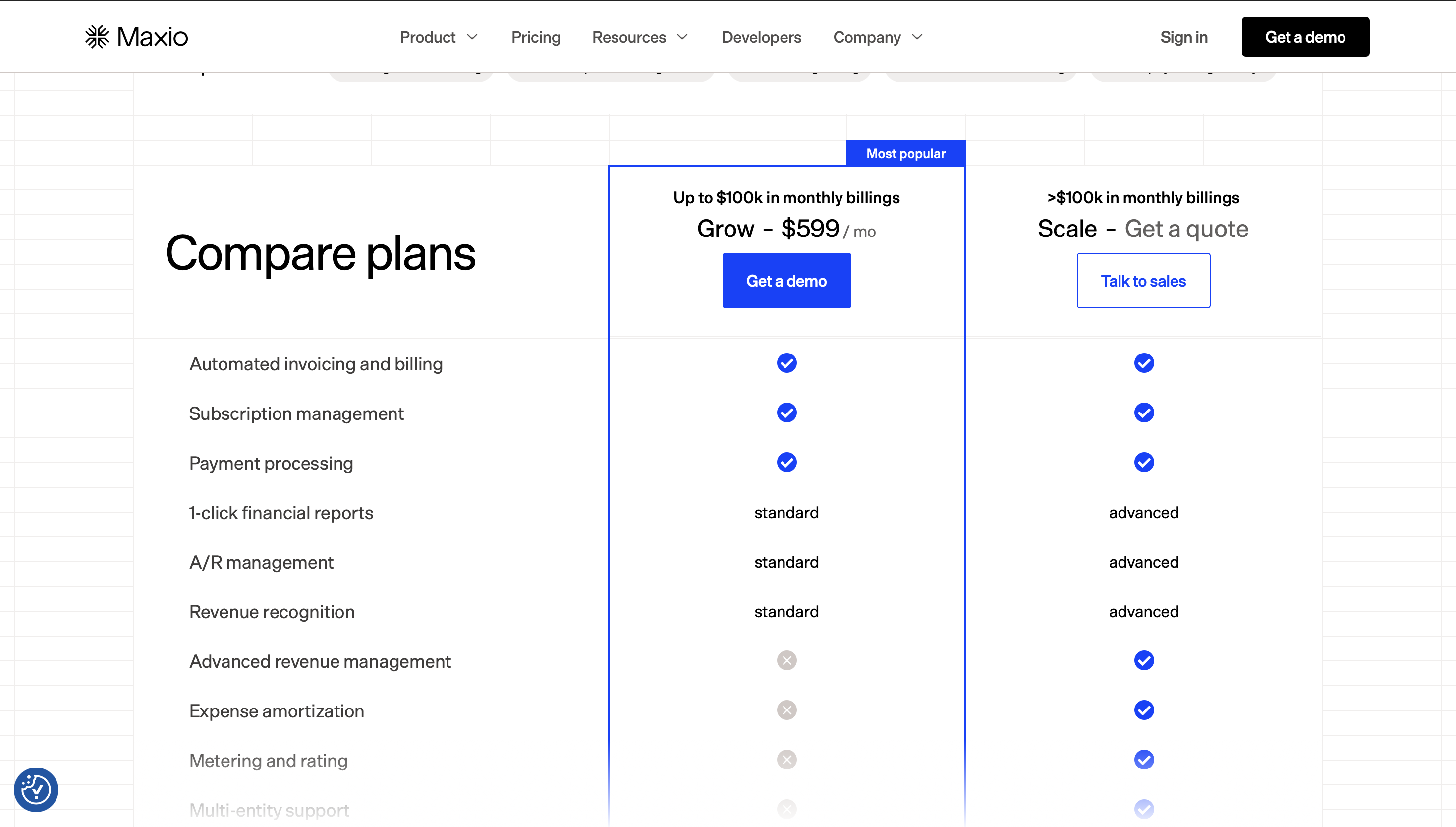Screen dimensions: 1456x827
Task: Click Payment processing feature label
Action: pos(272,464)
